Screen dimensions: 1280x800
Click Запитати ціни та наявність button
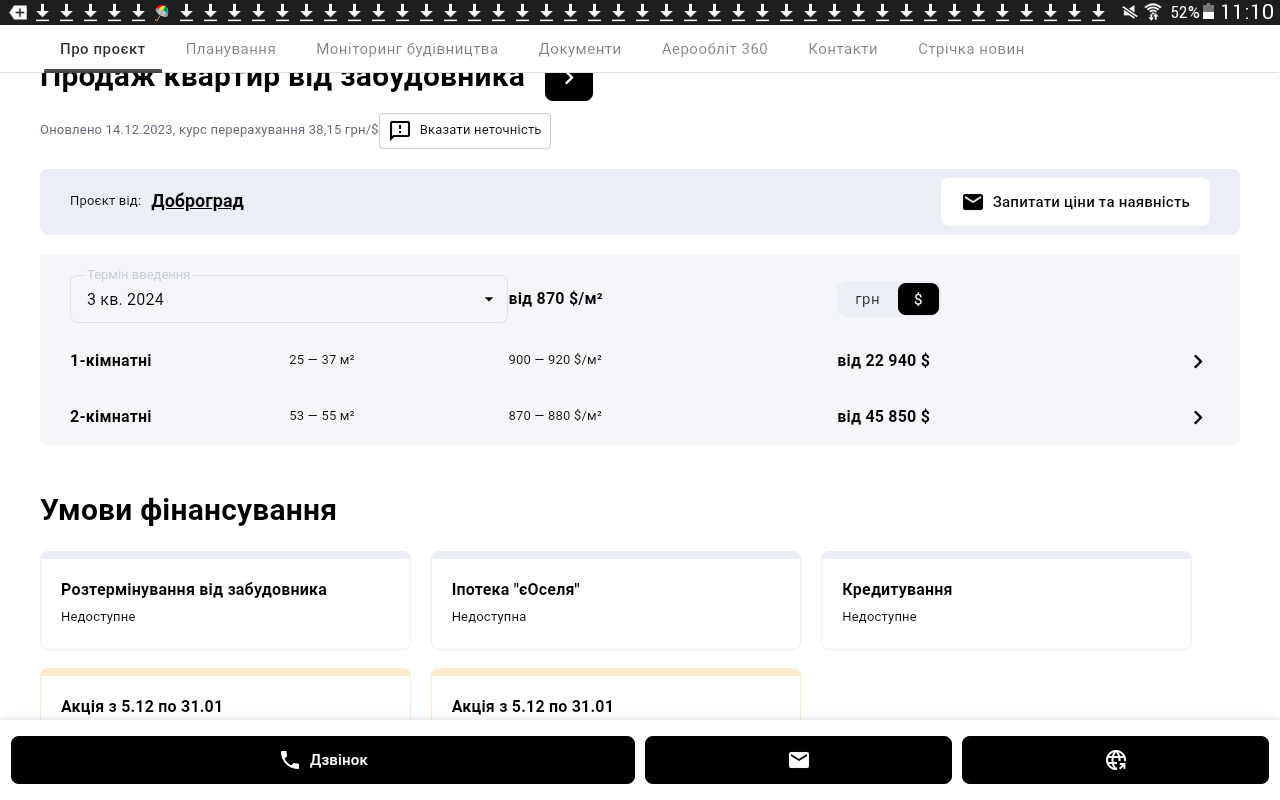(1075, 202)
